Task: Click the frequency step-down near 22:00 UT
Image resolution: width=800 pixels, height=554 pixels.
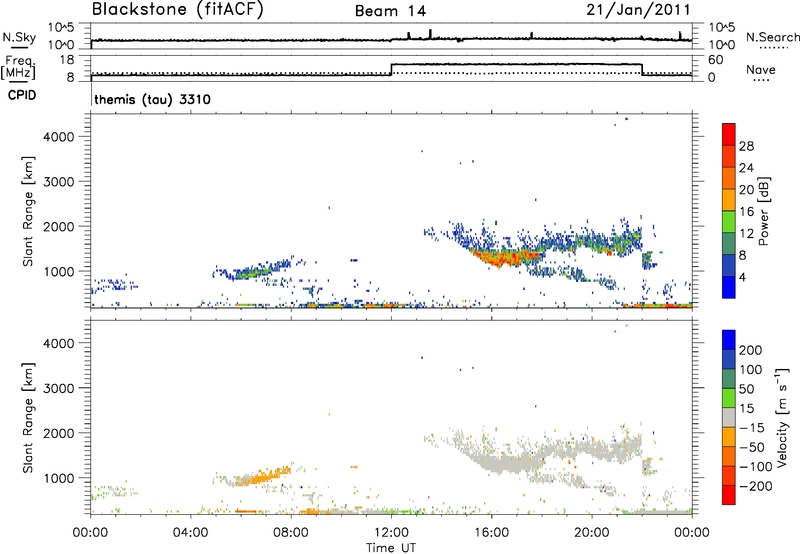Action: [642, 69]
